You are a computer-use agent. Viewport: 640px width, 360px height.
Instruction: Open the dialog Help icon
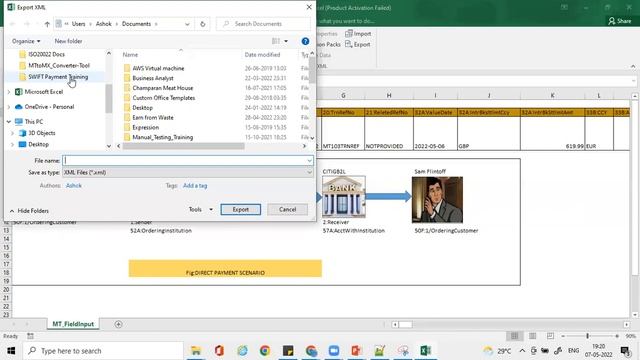[x=305, y=41]
